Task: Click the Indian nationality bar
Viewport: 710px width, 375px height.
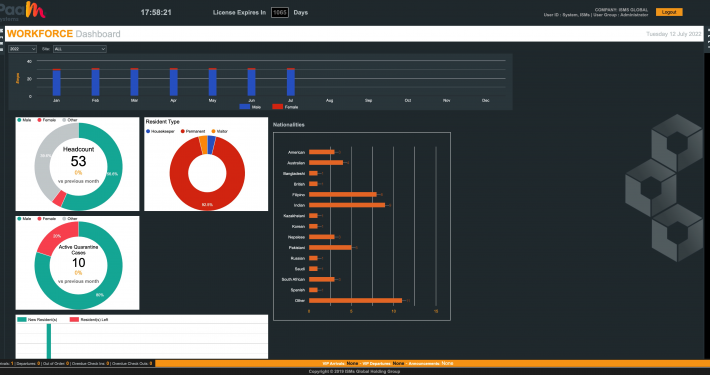Action: (347, 205)
